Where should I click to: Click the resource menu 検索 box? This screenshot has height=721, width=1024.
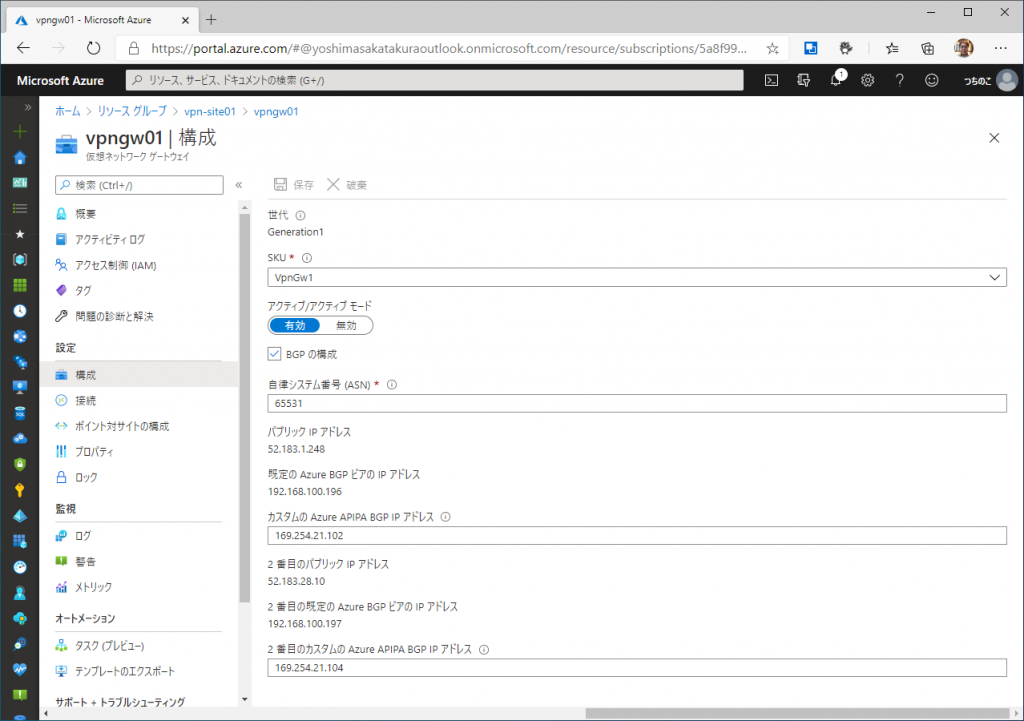click(x=139, y=185)
